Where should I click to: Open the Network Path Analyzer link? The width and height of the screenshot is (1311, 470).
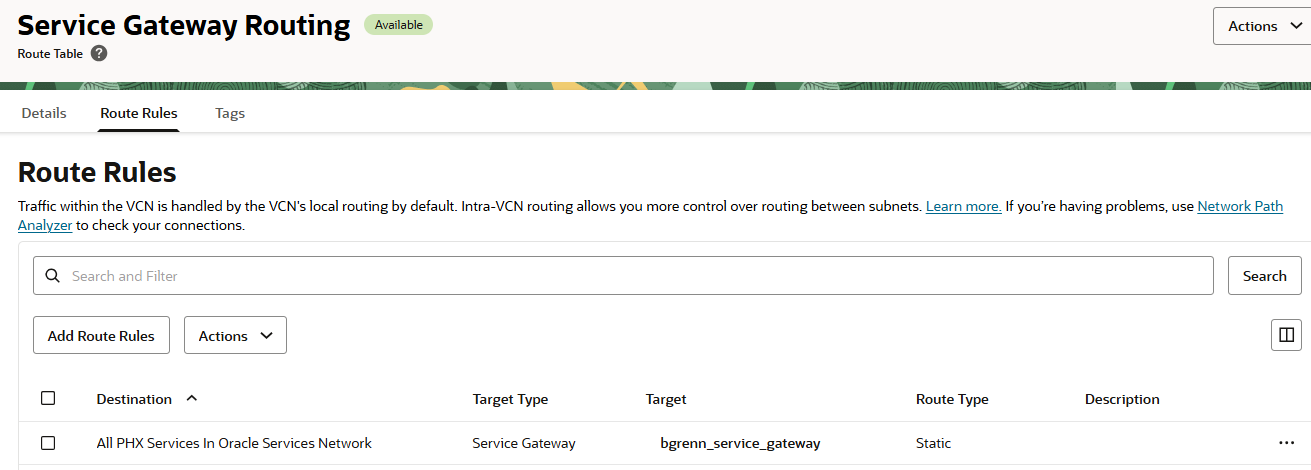1239,206
